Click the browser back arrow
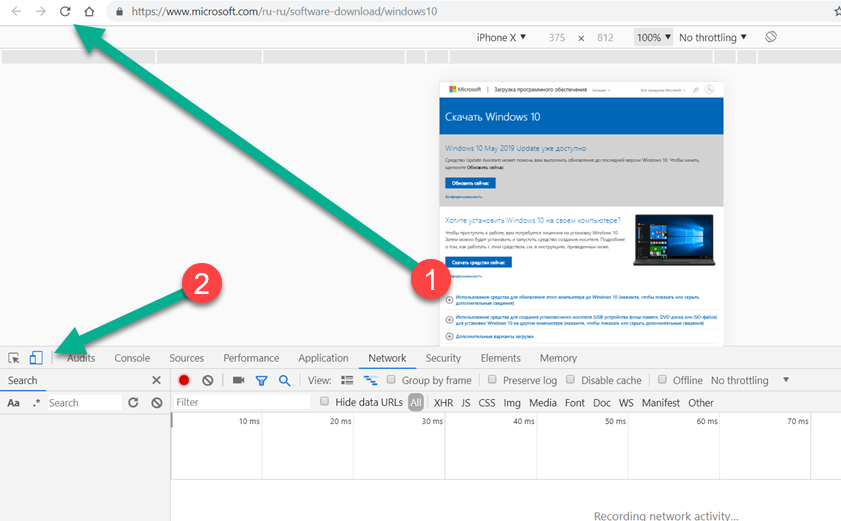Viewport: 841px width, 521px height. pos(16,11)
